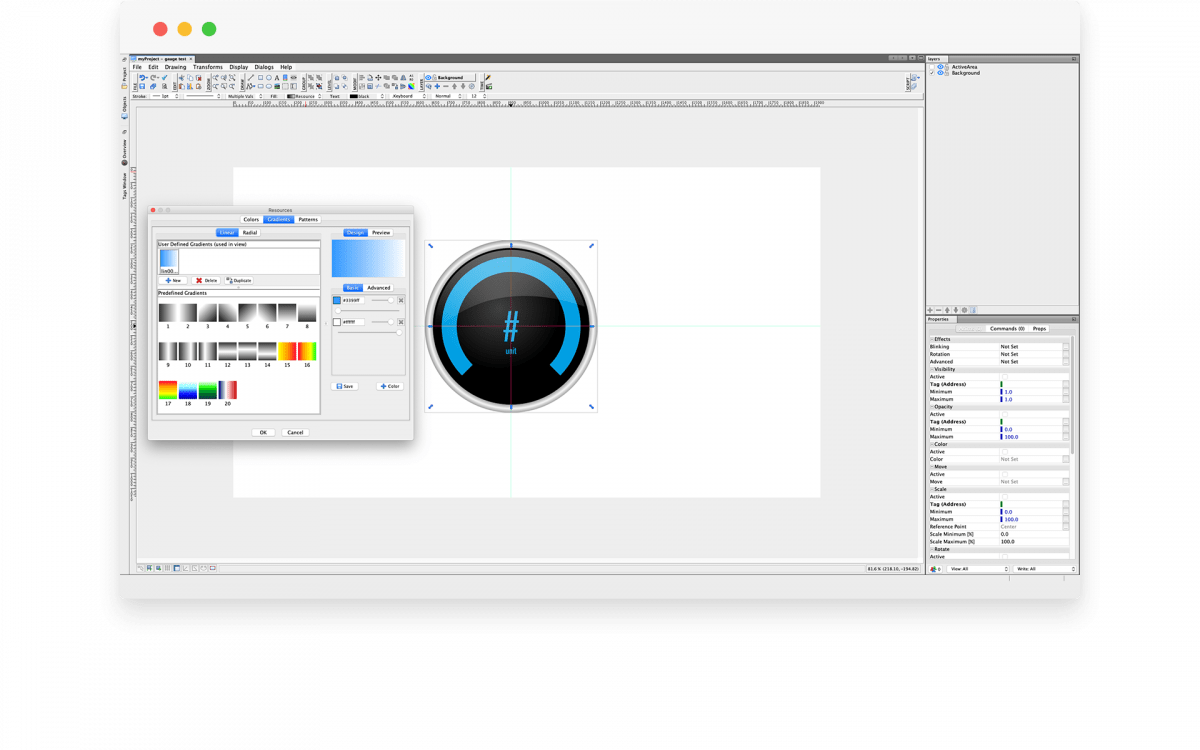
Task: Open the Drawing menu
Action: pyautogui.click(x=176, y=67)
